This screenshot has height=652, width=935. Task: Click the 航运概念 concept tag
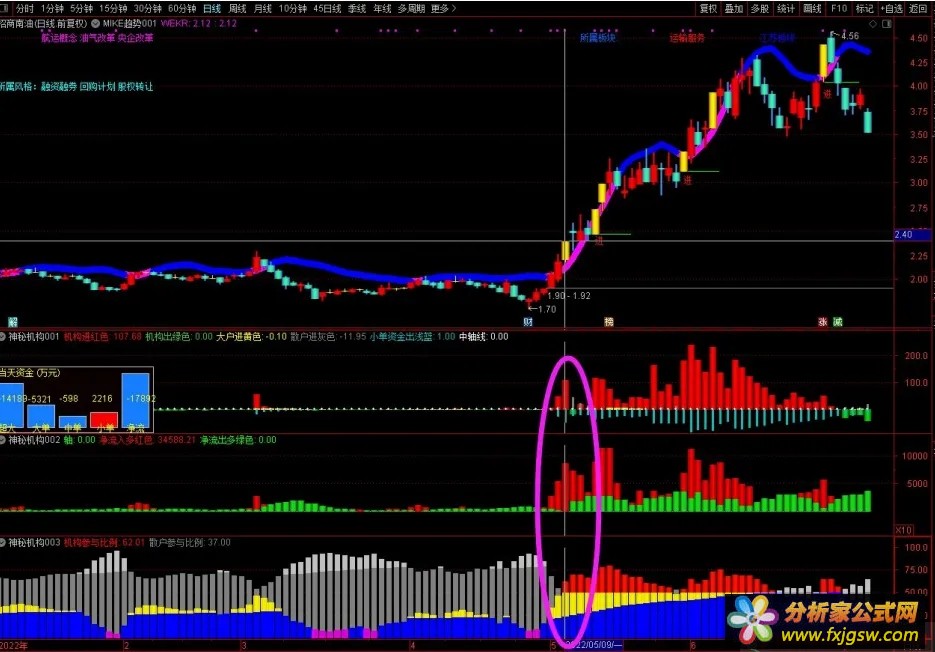coord(59,38)
